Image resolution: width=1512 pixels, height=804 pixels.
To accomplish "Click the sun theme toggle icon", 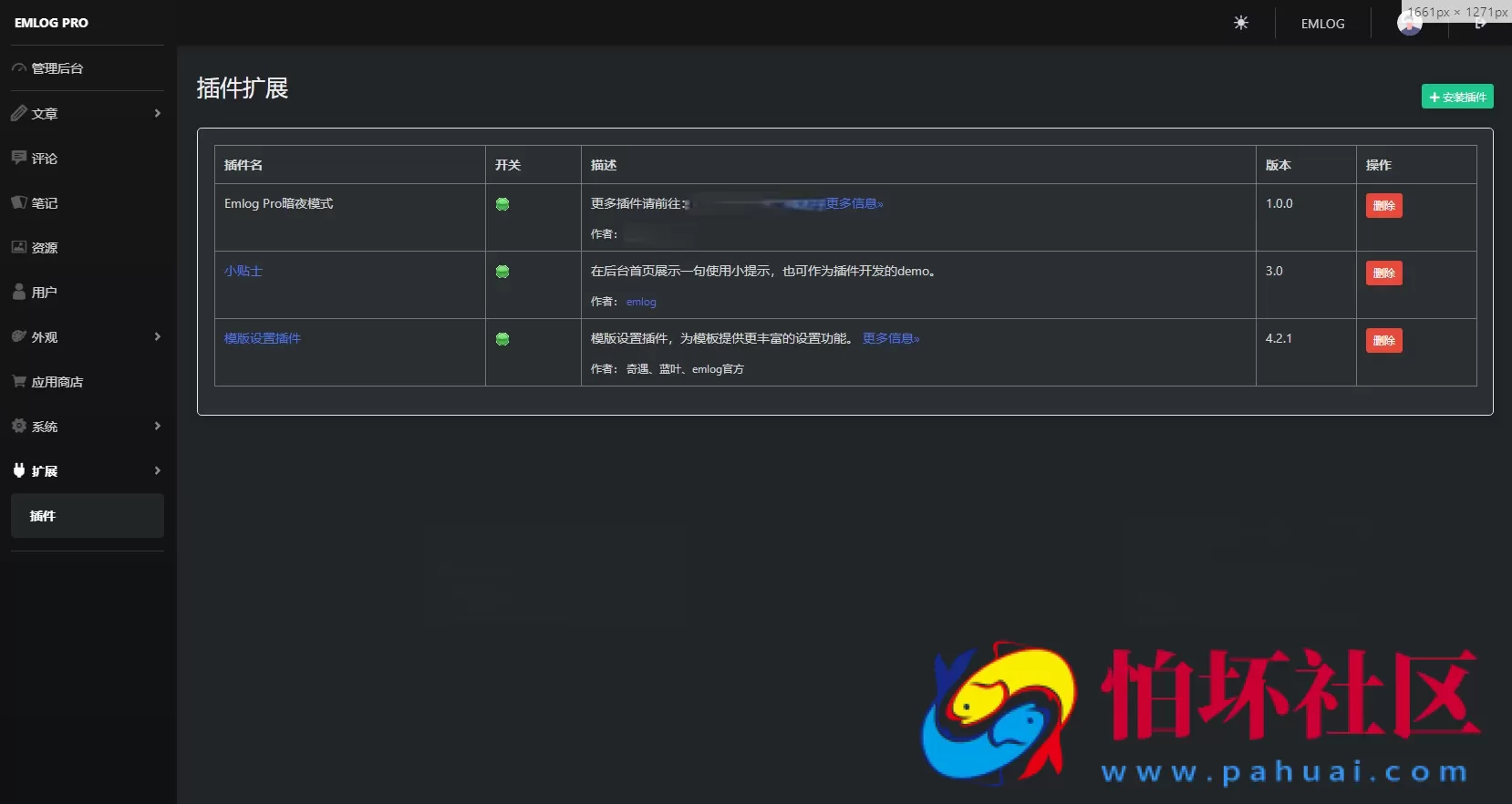I will click(x=1240, y=23).
